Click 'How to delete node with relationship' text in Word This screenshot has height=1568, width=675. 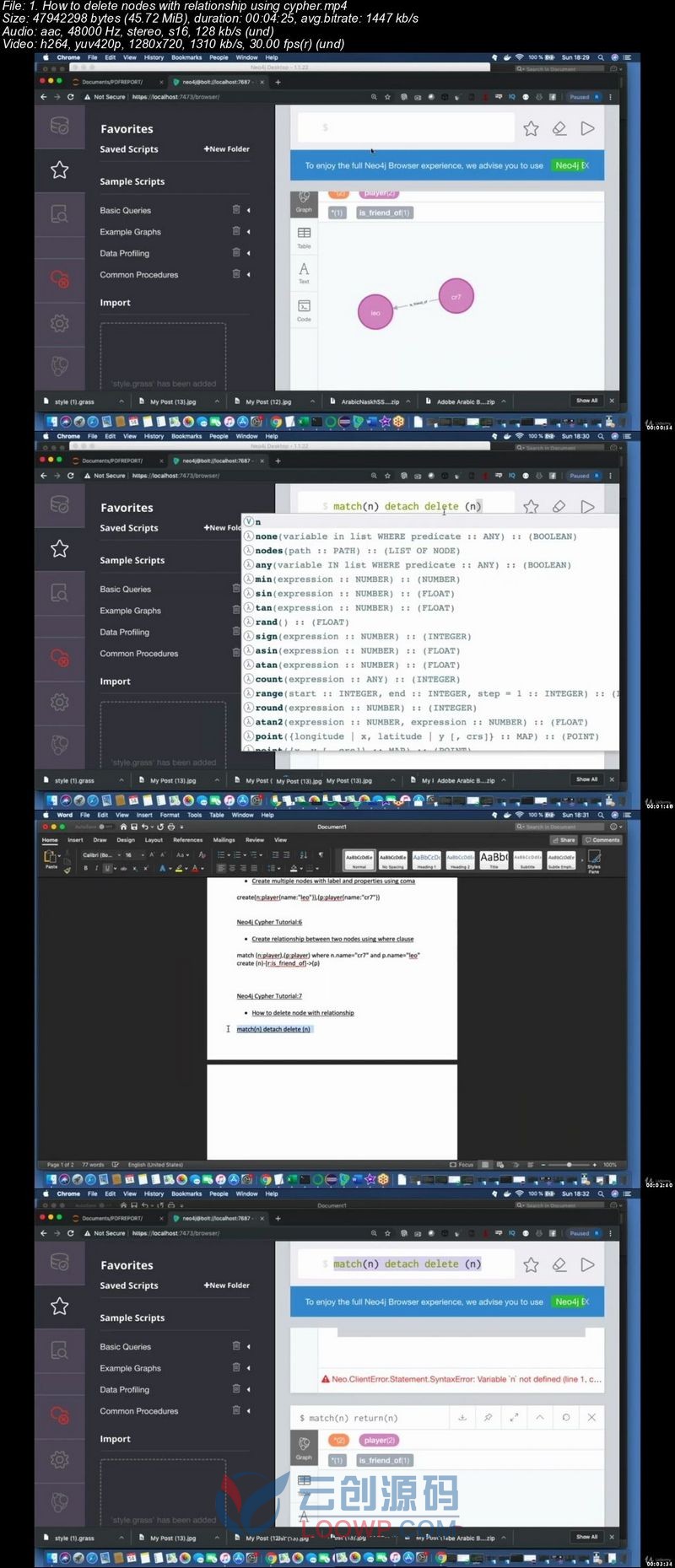pyautogui.click(x=303, y=1013)
